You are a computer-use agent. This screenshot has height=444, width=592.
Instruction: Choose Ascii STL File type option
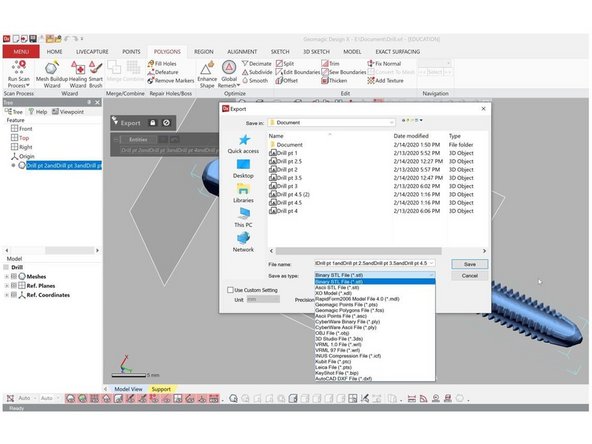coord(375,287)
